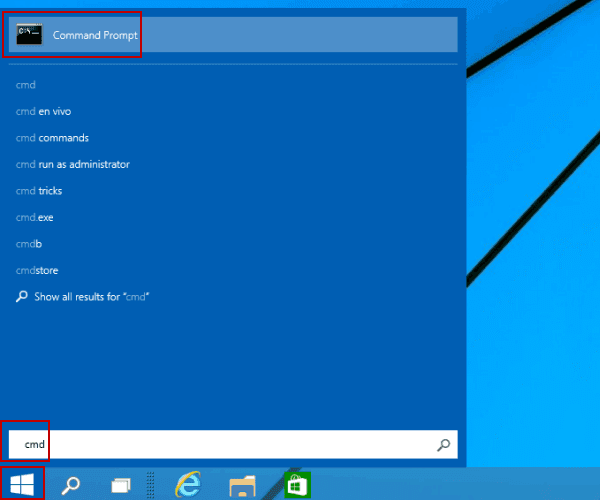
Task: Launch the Windows Store from taskbar
Action: coord(297,485)
